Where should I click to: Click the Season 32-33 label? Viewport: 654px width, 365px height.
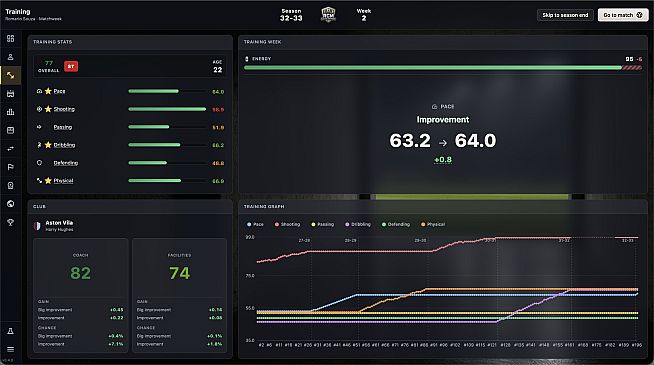291,15
